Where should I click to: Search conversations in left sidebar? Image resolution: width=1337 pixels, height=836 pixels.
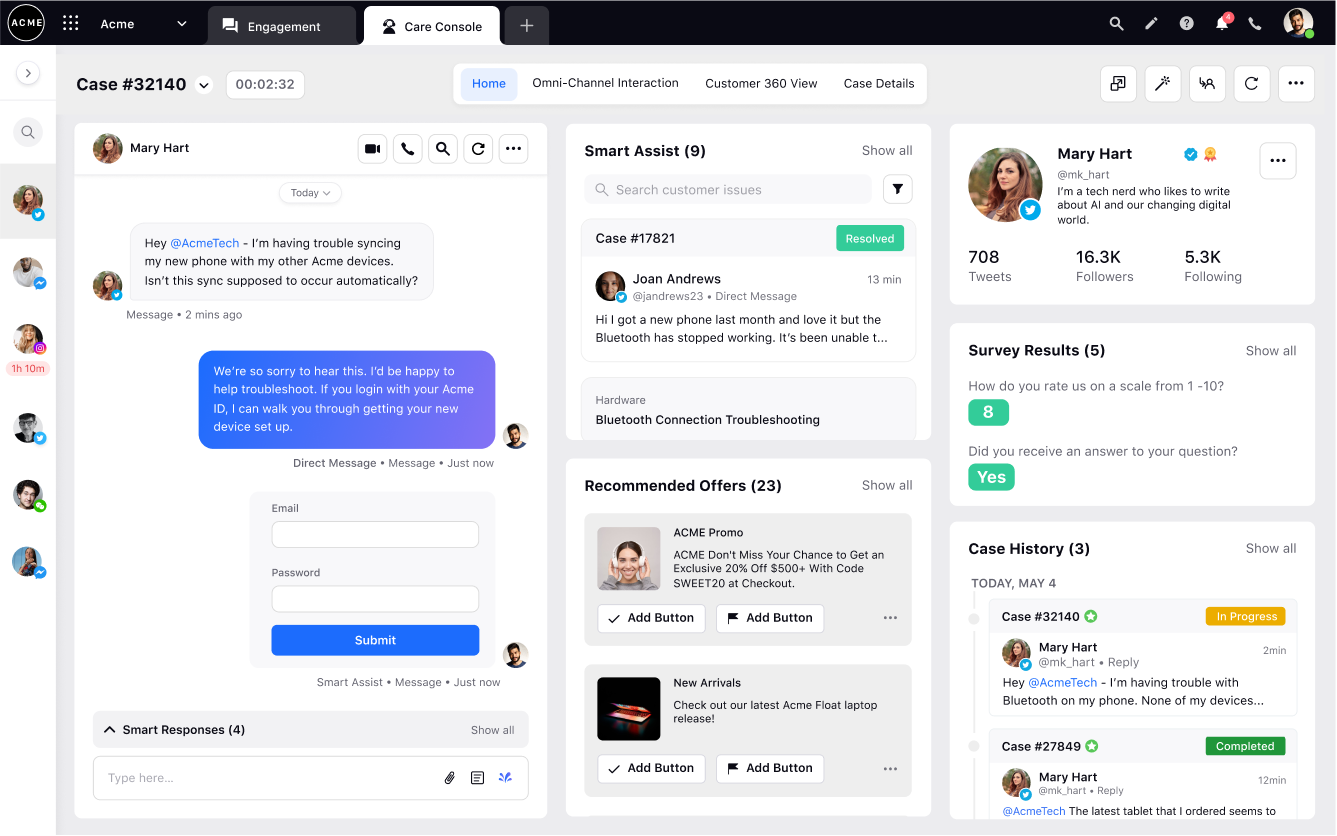[x=28, y=132]
